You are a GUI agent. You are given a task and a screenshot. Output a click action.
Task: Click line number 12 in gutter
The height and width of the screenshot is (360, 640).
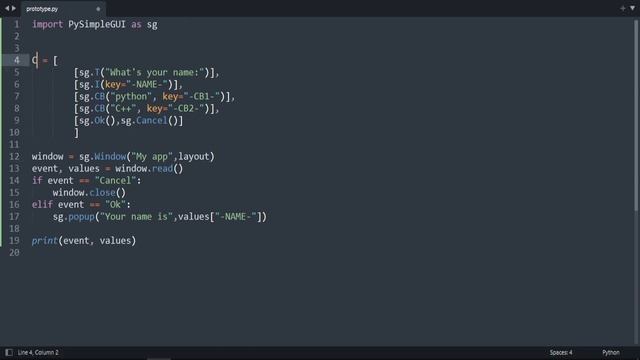click(x=14, y=157)
